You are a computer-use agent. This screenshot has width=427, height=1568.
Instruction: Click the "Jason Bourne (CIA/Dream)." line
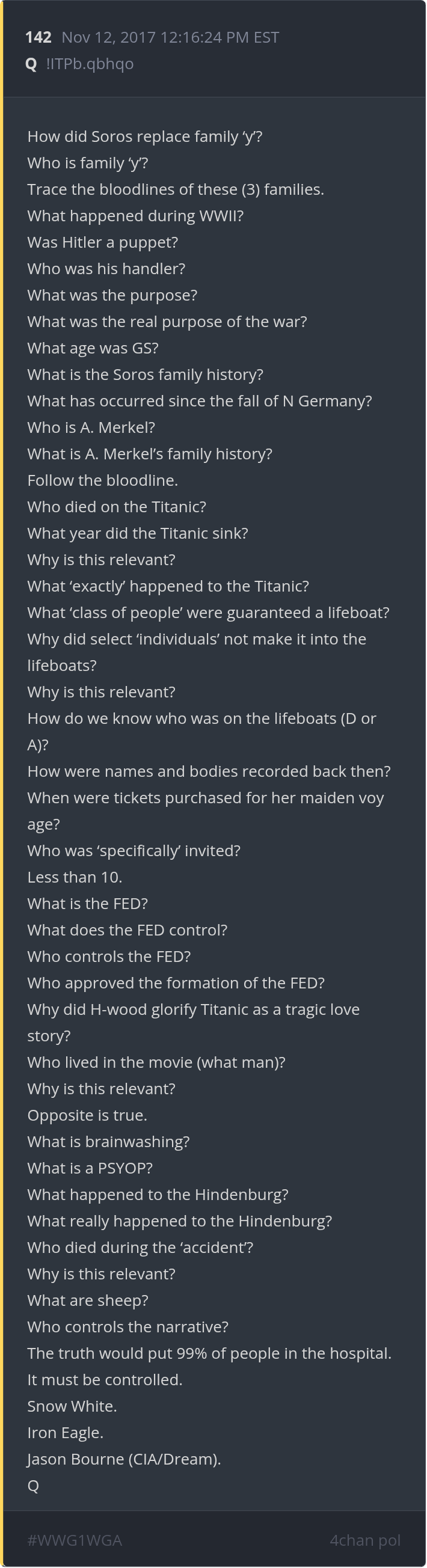click(124, 1459)
